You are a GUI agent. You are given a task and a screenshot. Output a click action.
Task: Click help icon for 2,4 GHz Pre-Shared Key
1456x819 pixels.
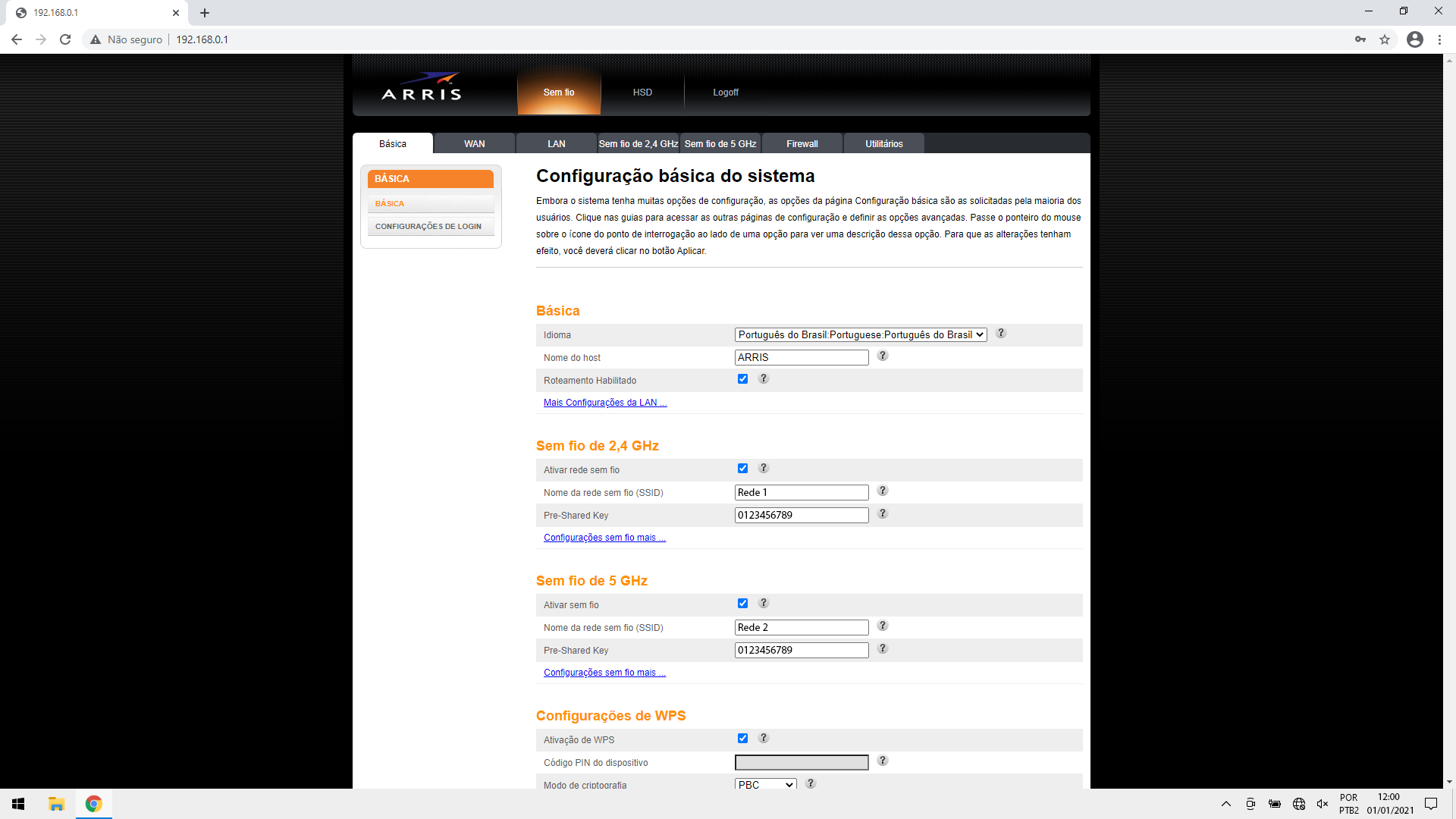(882, 513)
